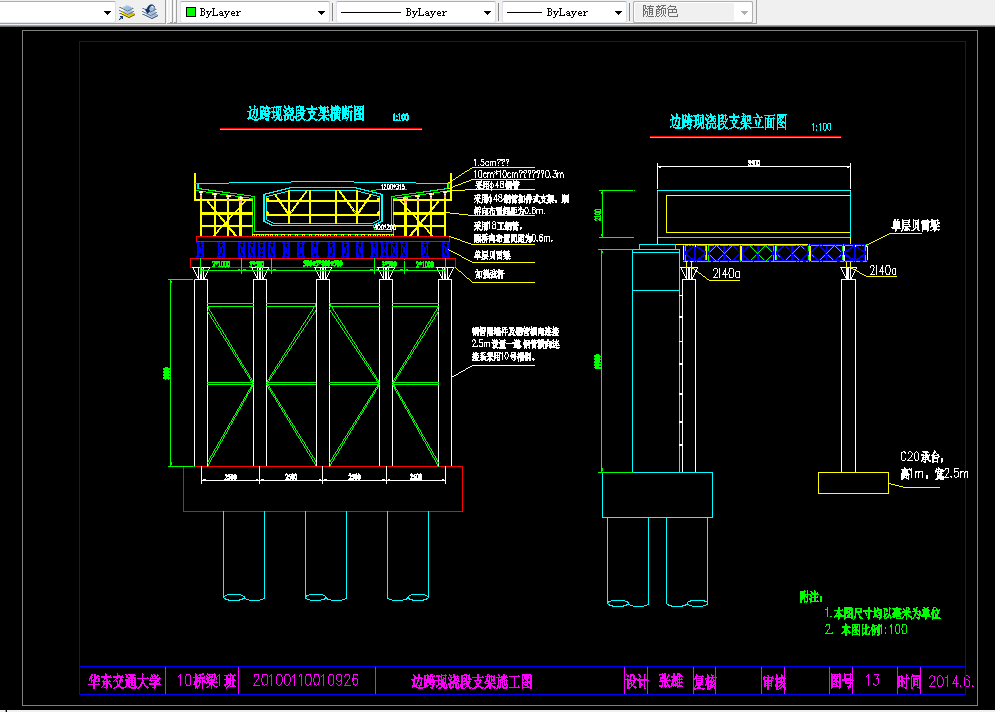Select designer name 张雄

click(671, 682)
